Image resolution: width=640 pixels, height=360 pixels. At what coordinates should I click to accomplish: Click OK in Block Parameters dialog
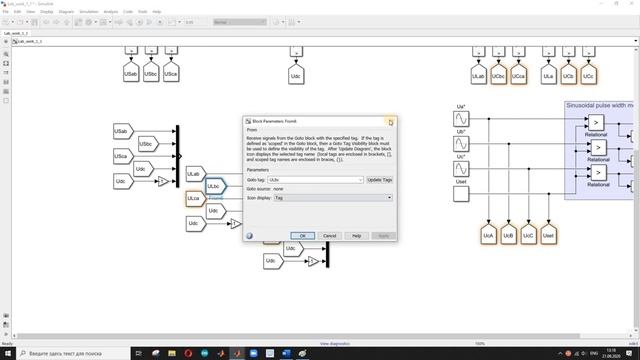(x=302, y=236)
